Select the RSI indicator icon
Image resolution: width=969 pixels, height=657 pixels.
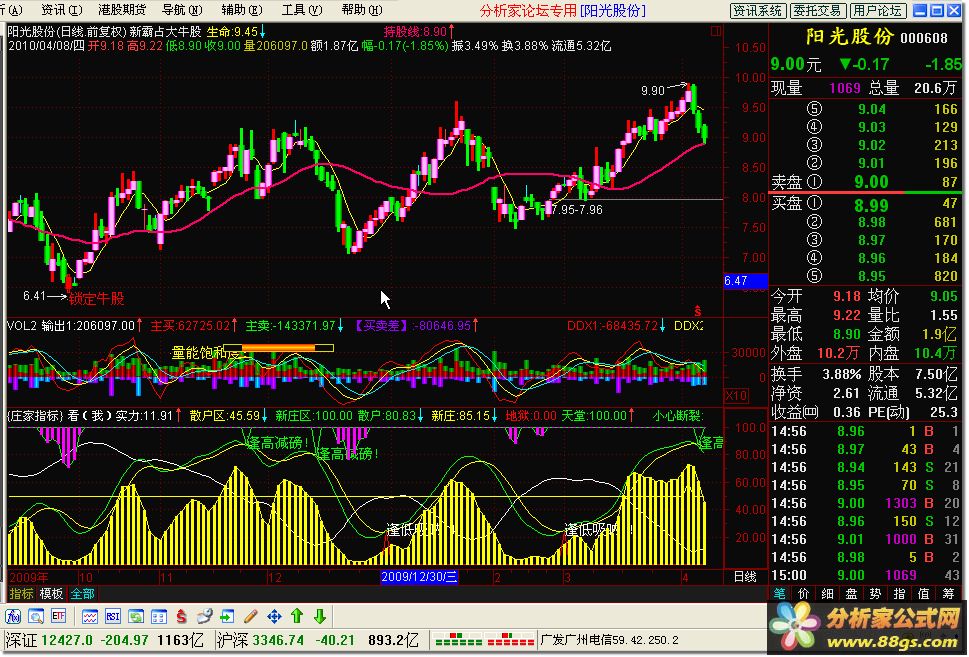coord(113,616)
